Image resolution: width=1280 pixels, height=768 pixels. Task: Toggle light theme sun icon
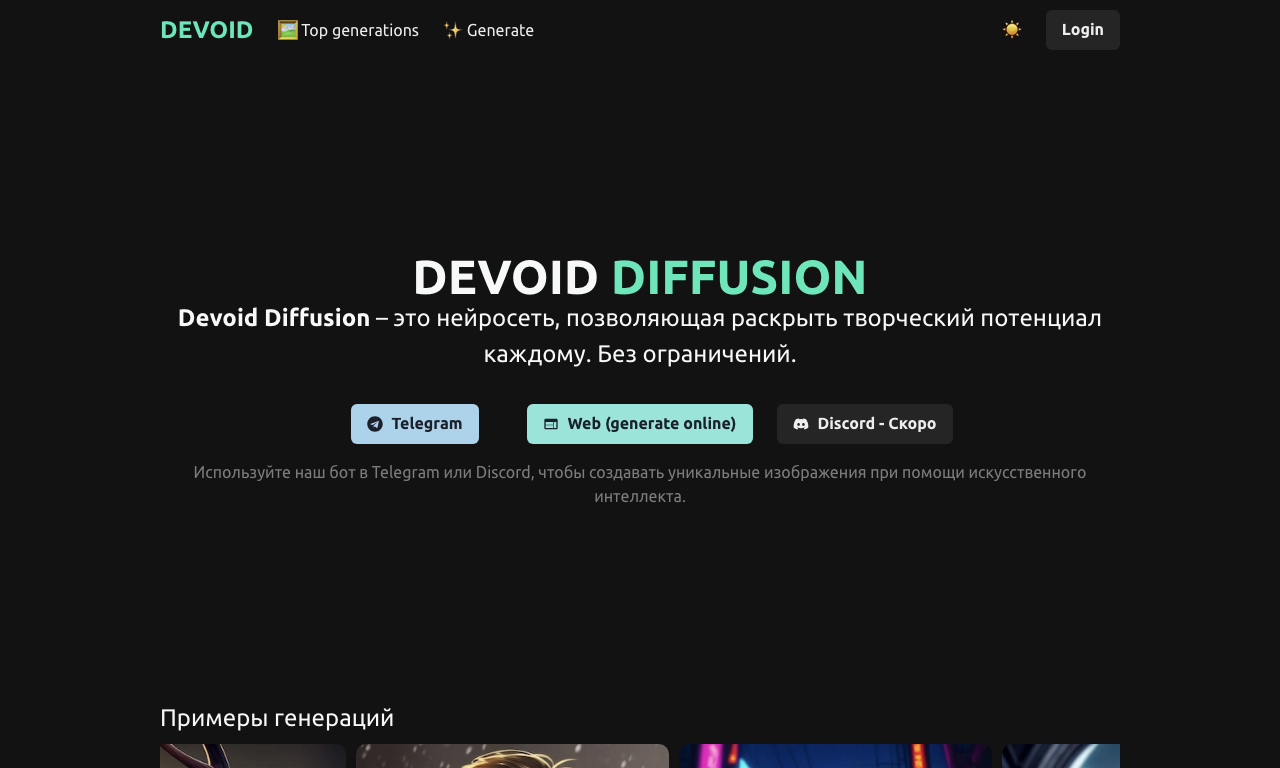1012,30
